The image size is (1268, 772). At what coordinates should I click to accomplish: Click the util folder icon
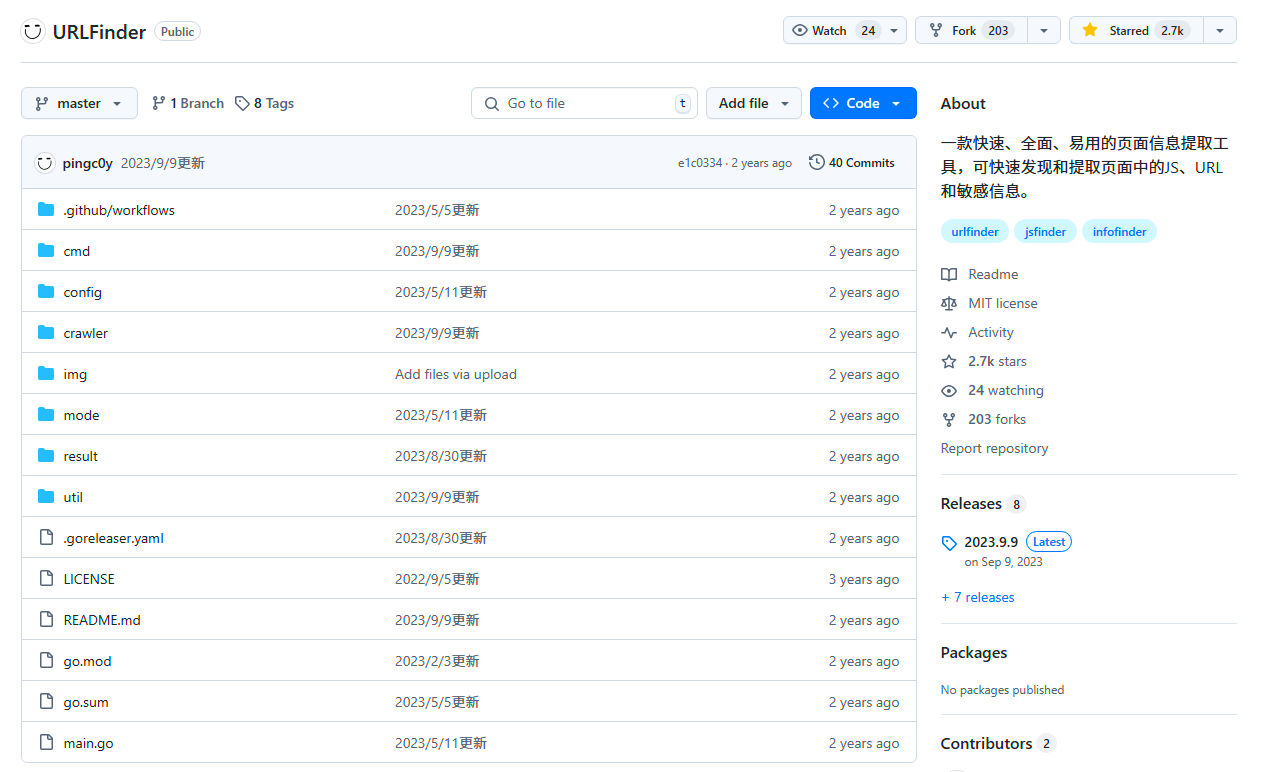coord(46,496)
